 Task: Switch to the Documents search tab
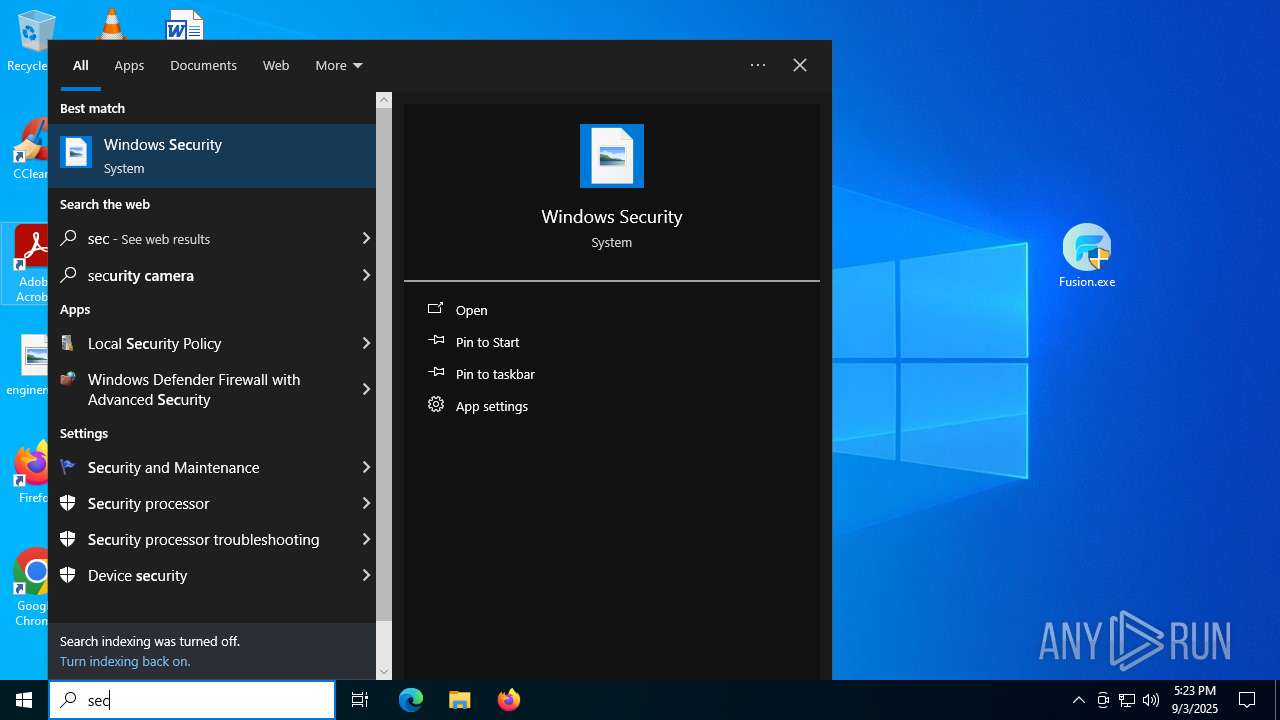(x=203, y=65)
